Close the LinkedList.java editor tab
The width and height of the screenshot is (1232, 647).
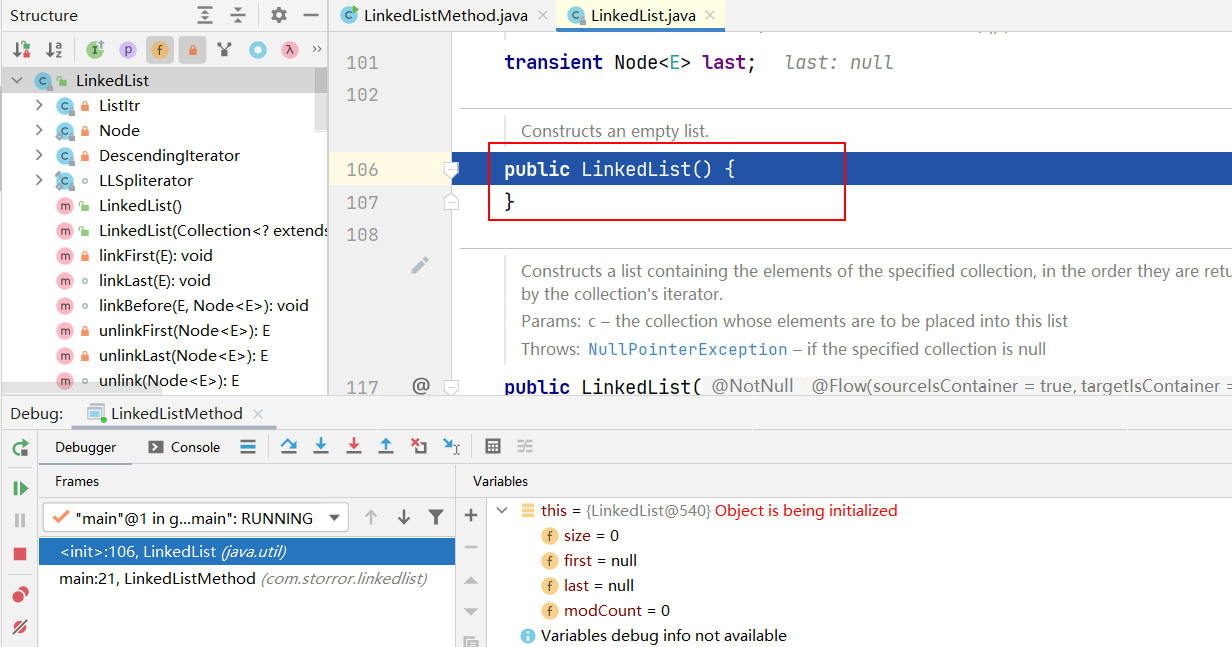[x=710, y=16]
